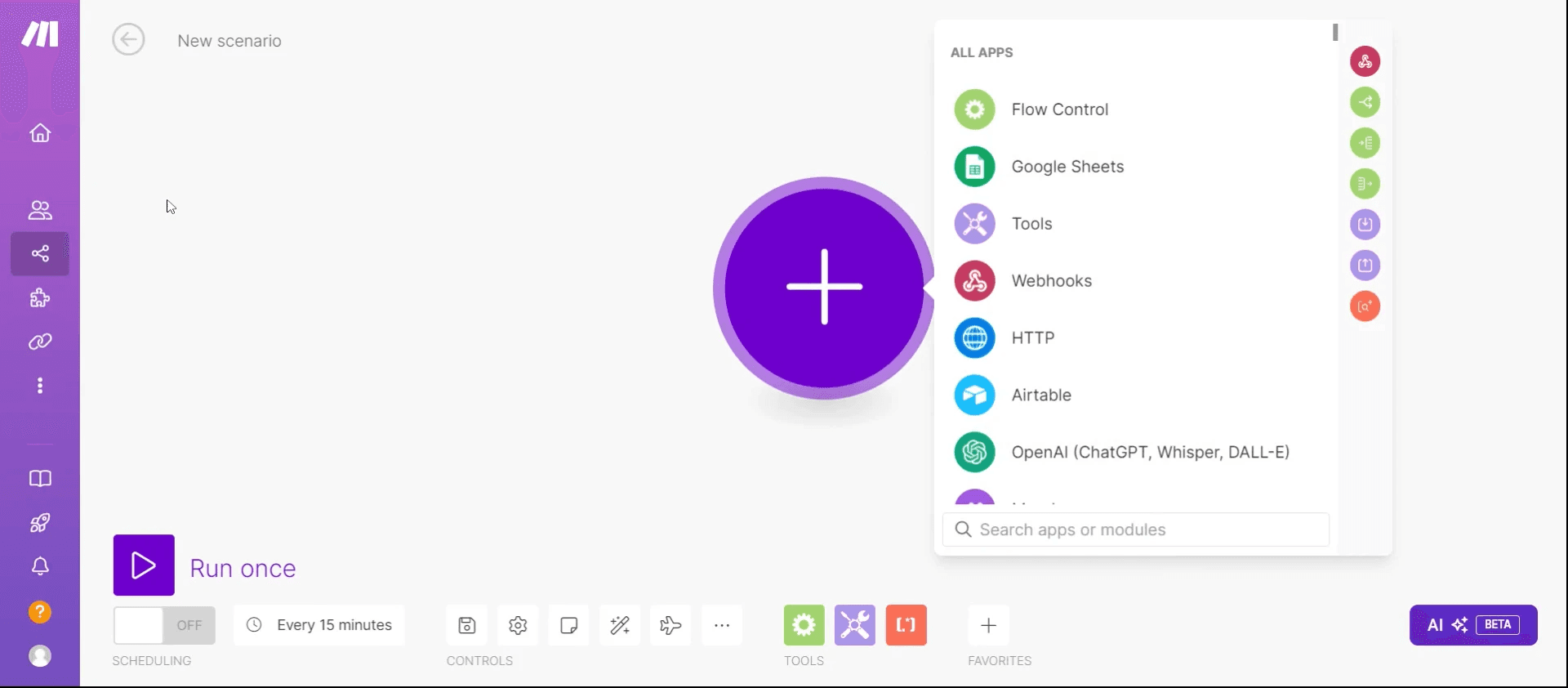Viewport: 1568px width, 688px height.
Task: Click the back arrow beside New scenario
Action: click(x=128, y=39)
